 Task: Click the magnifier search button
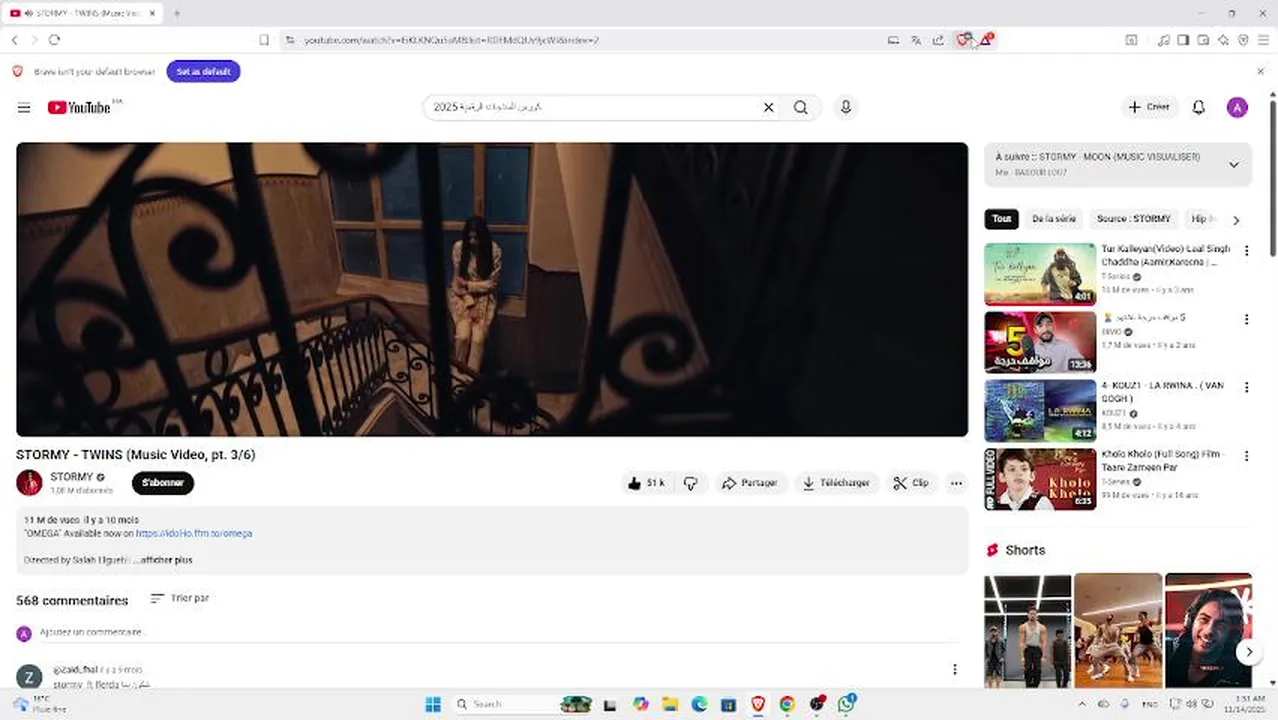click(800, 107)
